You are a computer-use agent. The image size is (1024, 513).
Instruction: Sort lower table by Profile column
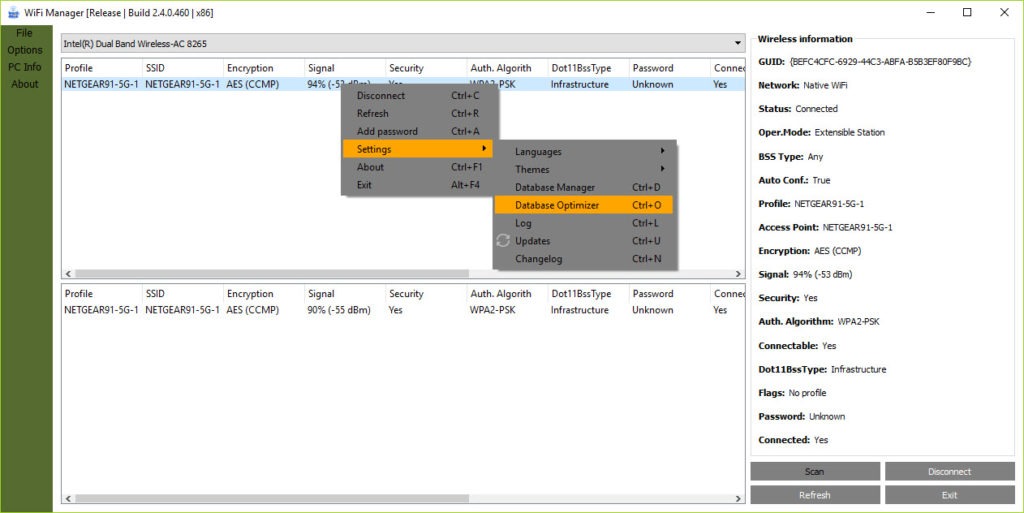[102, 294]
